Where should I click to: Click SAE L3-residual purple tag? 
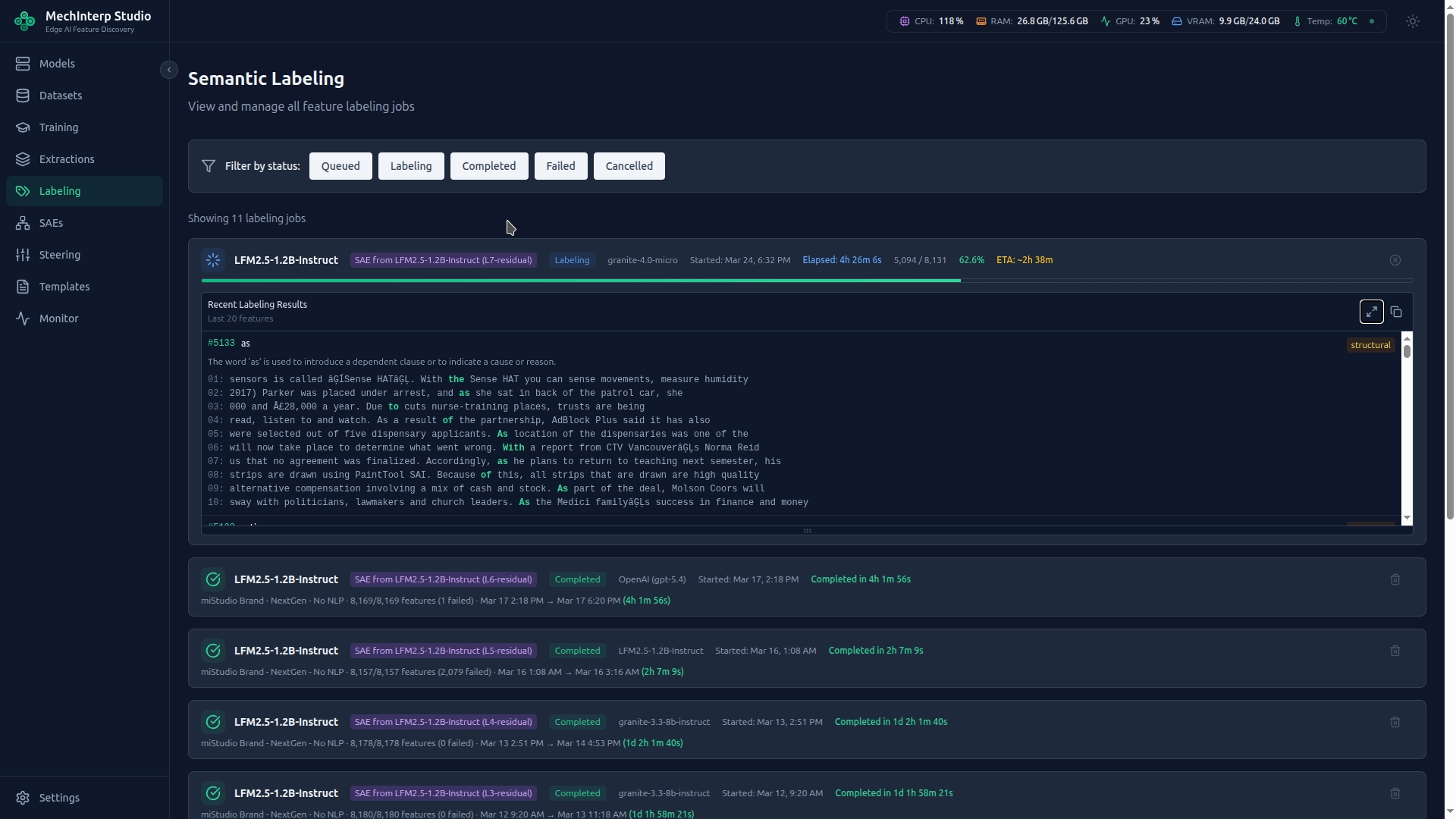tap(444, 793)
